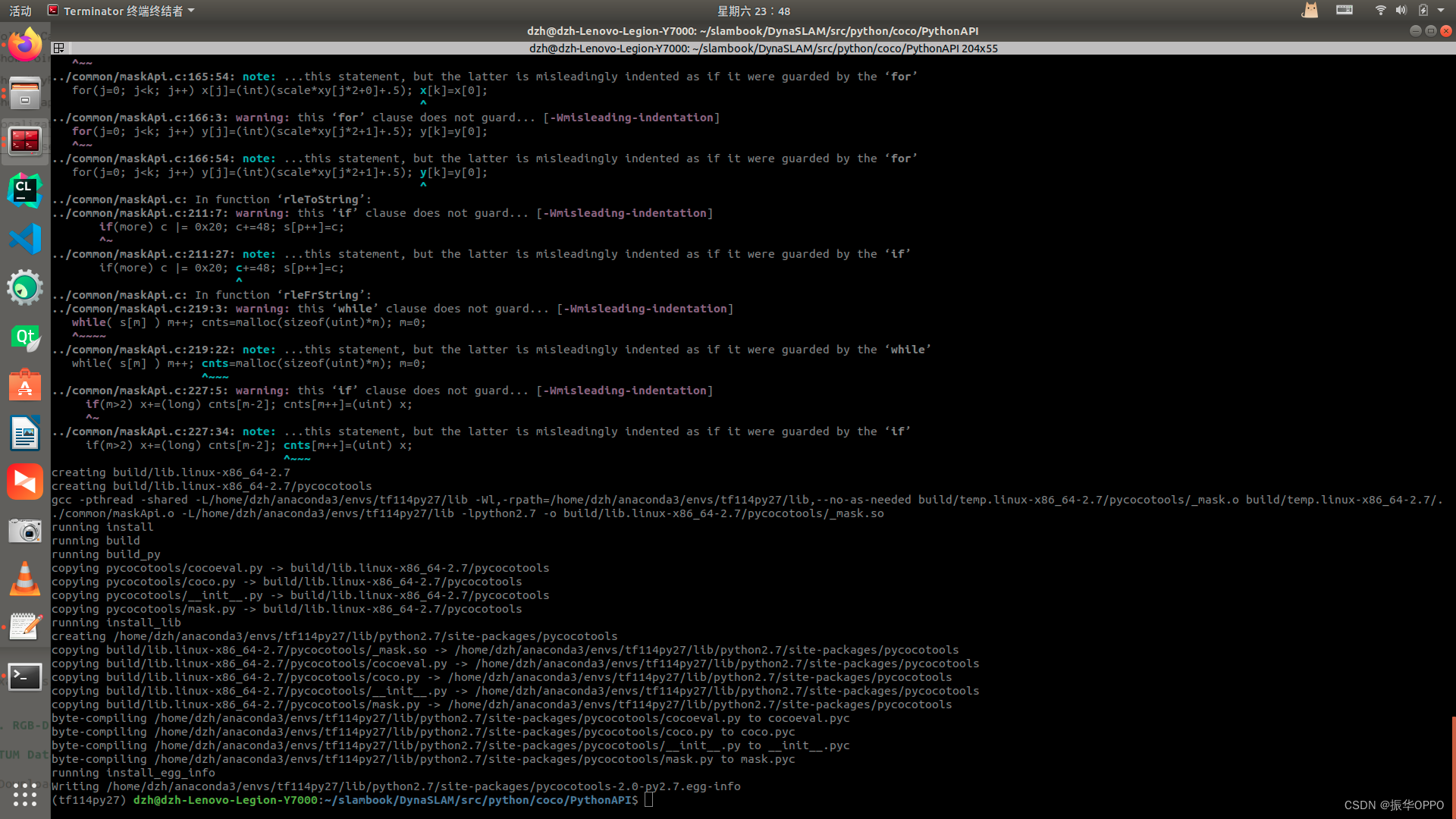Open the system status menu arrow
This screenshot has height=819, width=1456.
point(1441,11)
